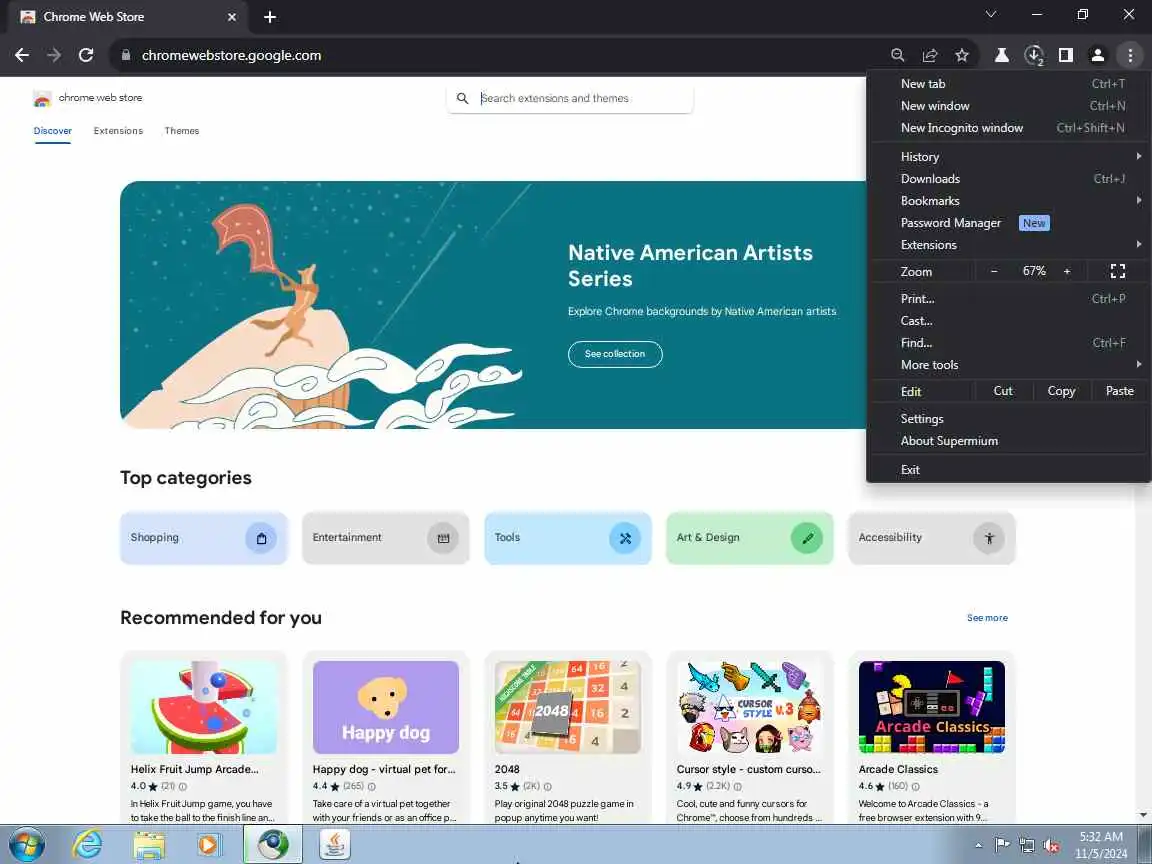Open the Cursor style extension thumbnail
Image resolution: width=1152 pixels, height=864 pixels.
coord(749,708)
